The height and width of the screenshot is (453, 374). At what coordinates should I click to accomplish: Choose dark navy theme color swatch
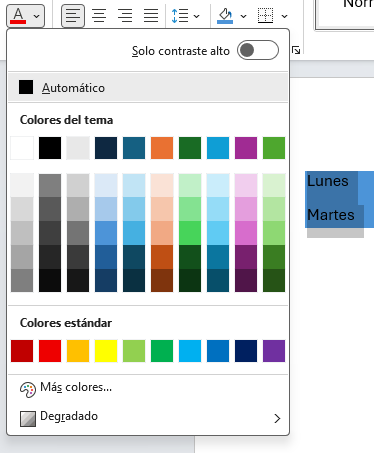(106, 148)
